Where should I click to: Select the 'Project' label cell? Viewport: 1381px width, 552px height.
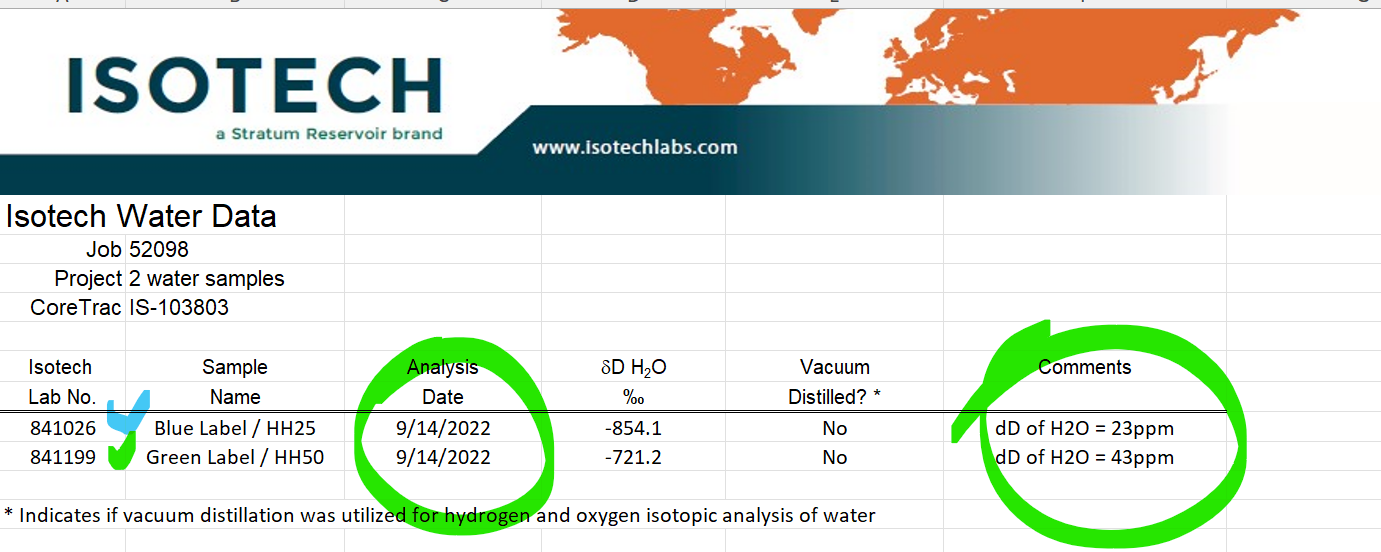coord(89,278)
